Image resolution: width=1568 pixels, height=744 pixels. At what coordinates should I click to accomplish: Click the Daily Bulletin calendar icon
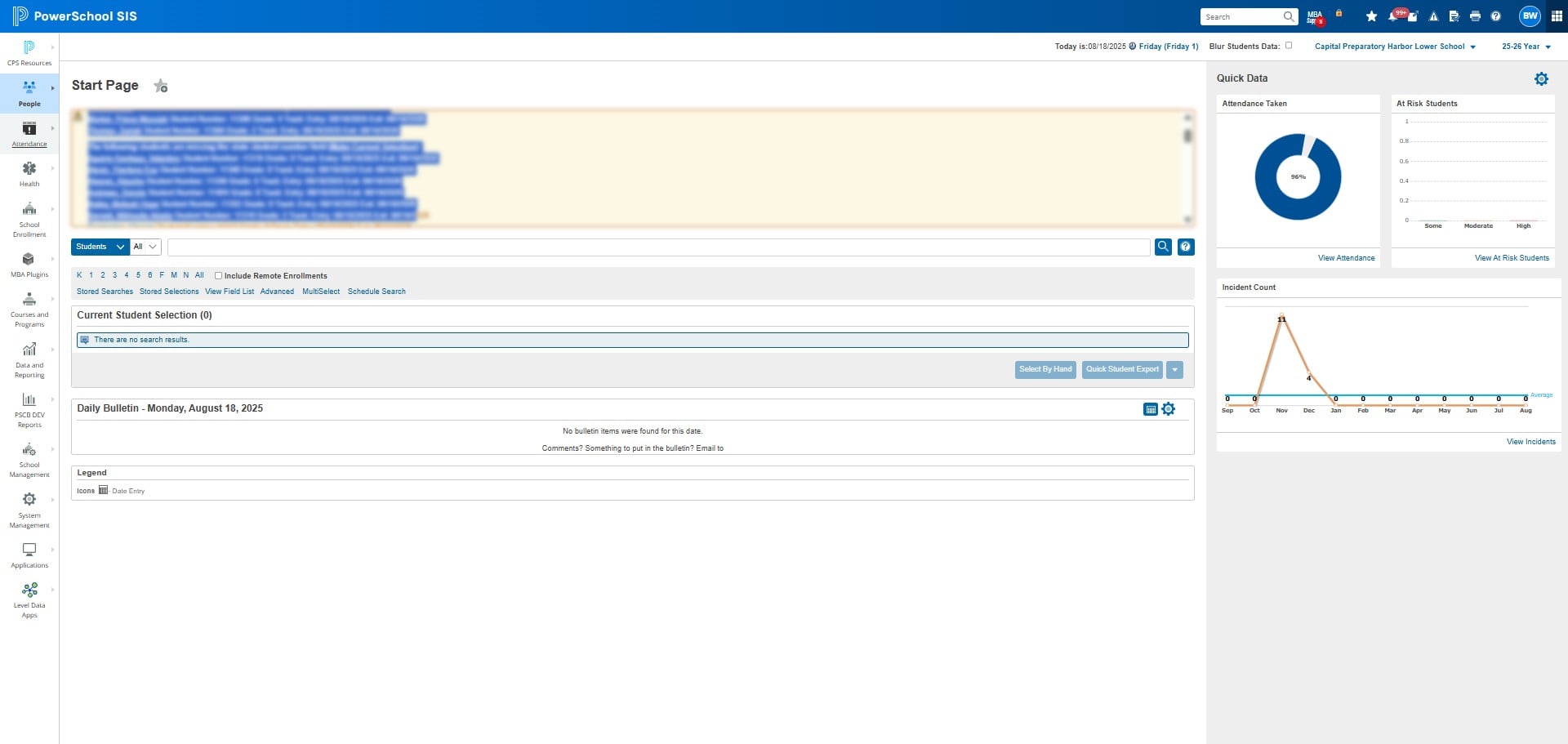pyautogui.click(x=1150, y=409)
